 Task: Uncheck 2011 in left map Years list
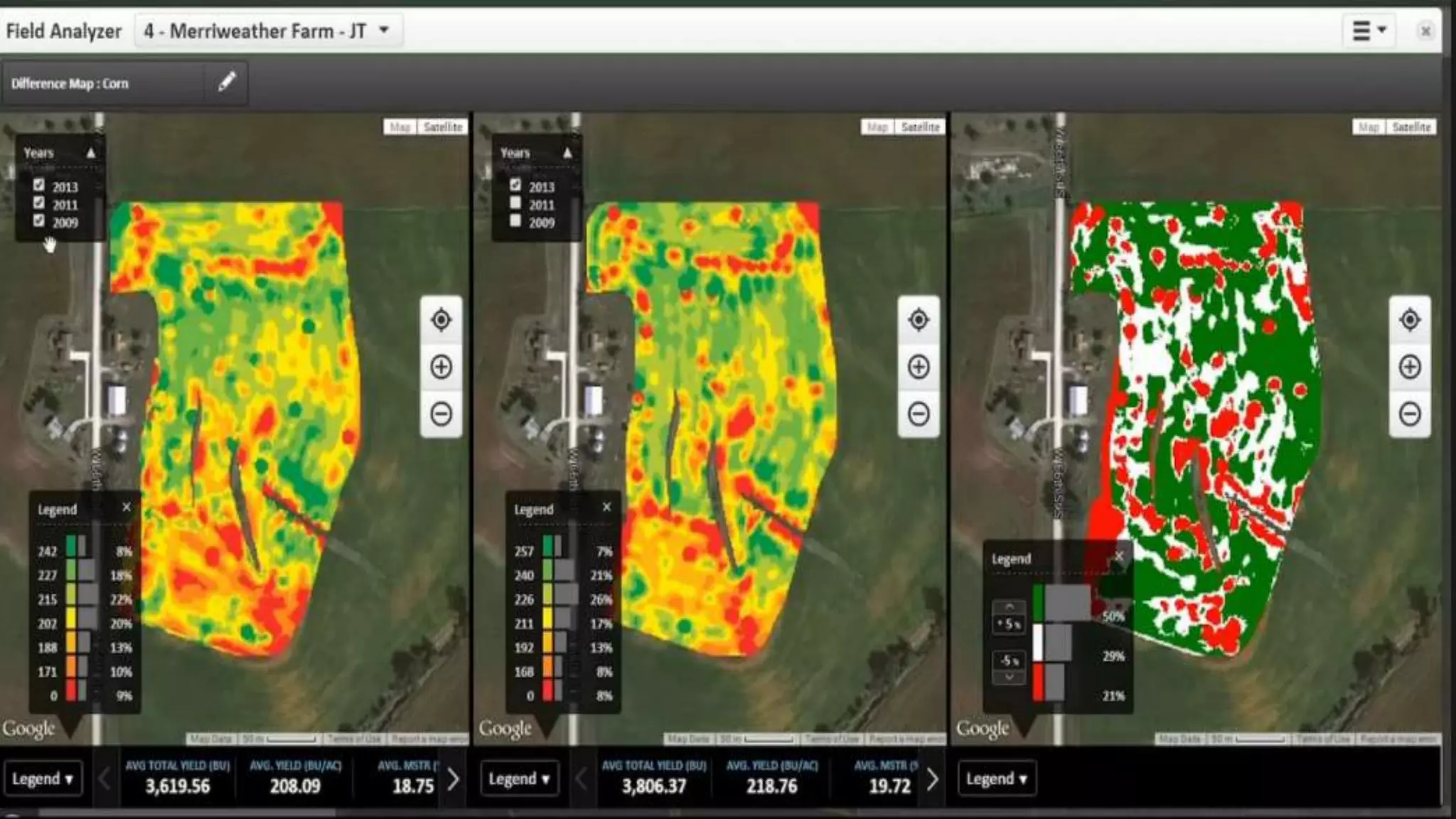click(x=39, y=203)
